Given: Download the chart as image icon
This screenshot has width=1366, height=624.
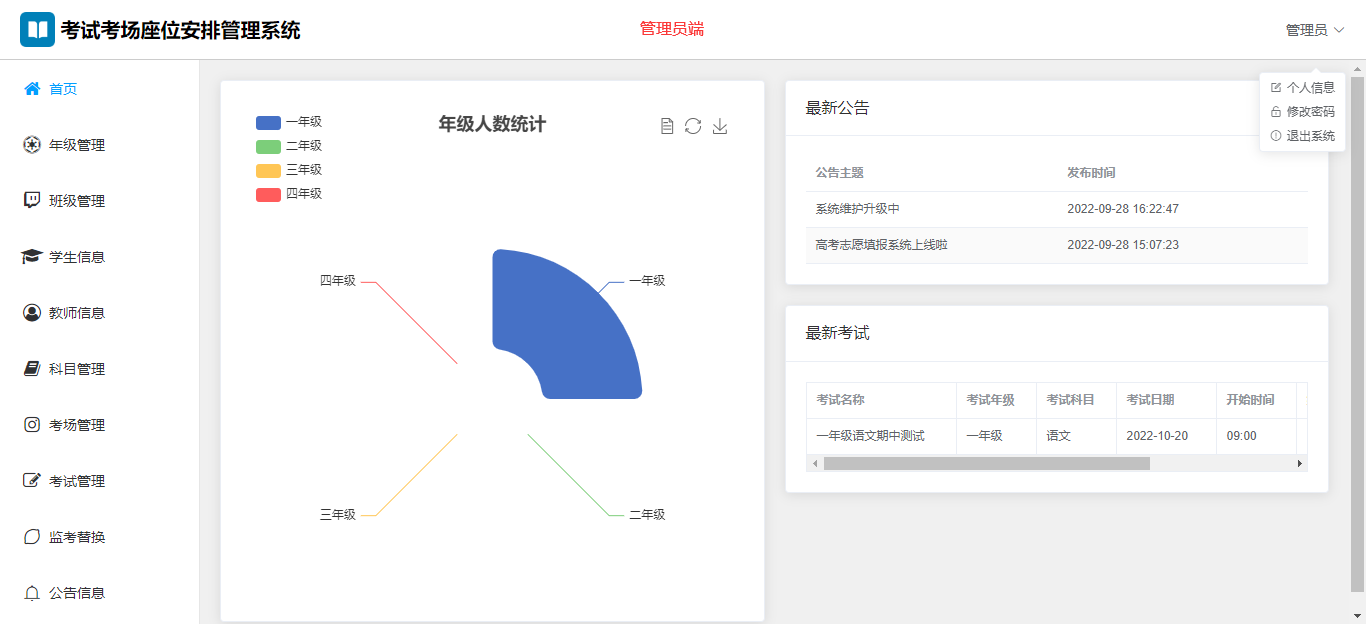Looking at the screenshot, I should (x=720, y=126).
